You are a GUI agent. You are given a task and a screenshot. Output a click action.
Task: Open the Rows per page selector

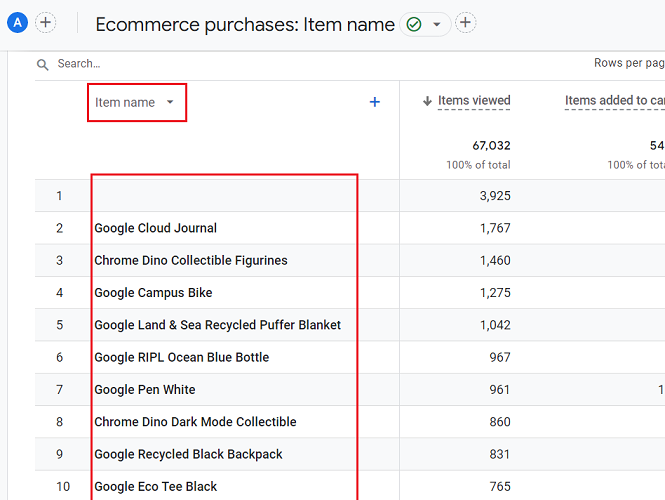tap(628, 63)
